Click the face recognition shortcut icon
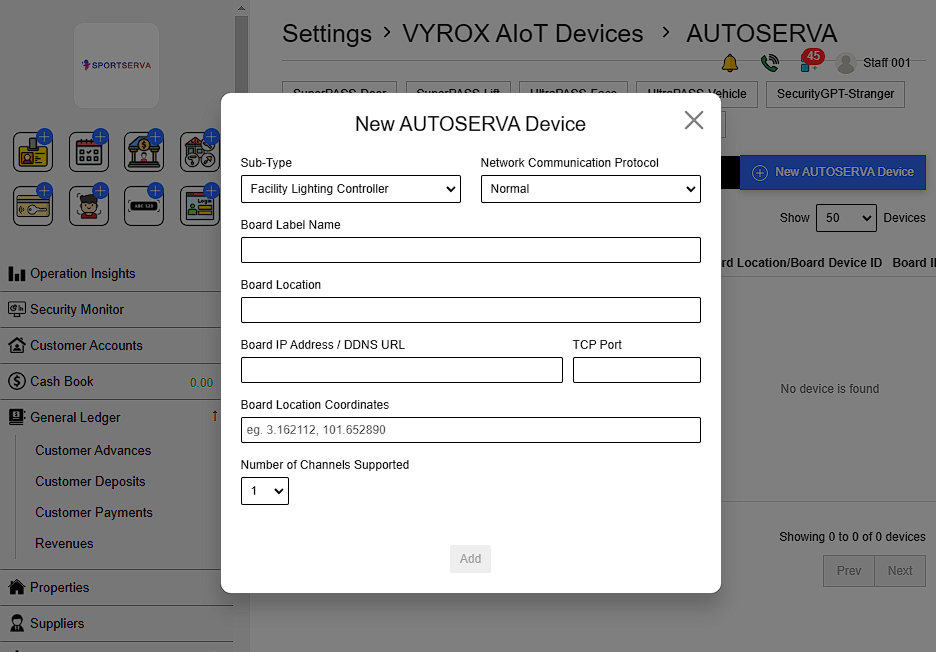The image size is (936, 652). click(88, 207)
